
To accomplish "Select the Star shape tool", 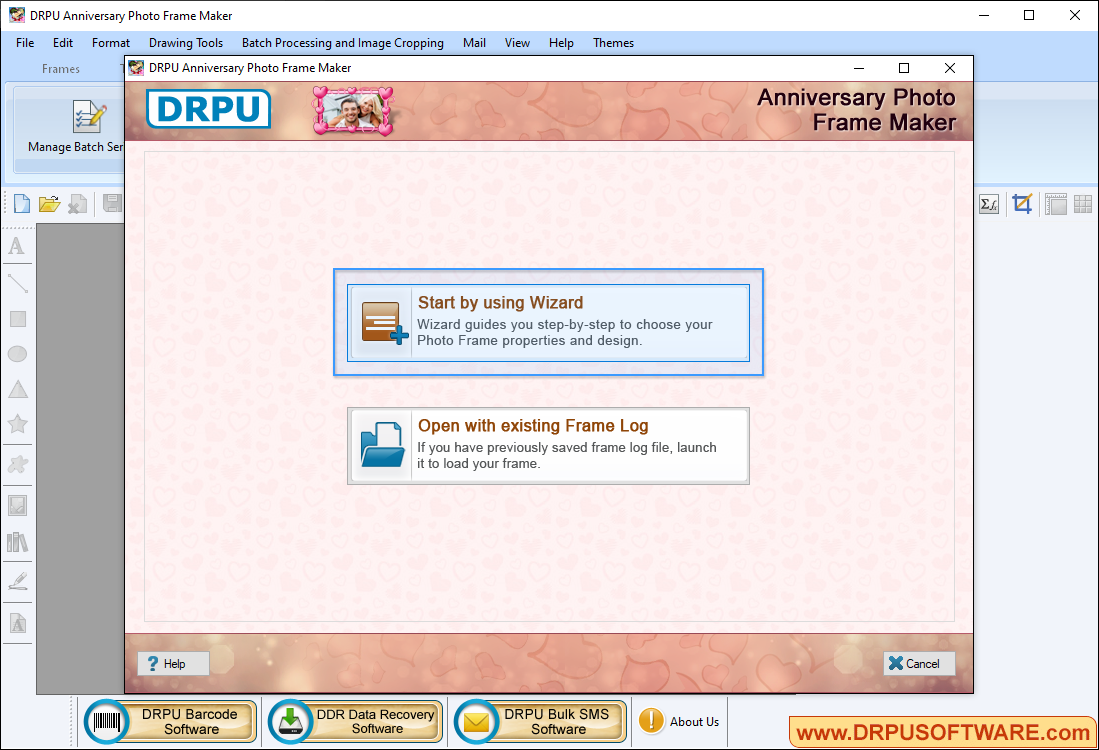I will (x=17, y=424).
